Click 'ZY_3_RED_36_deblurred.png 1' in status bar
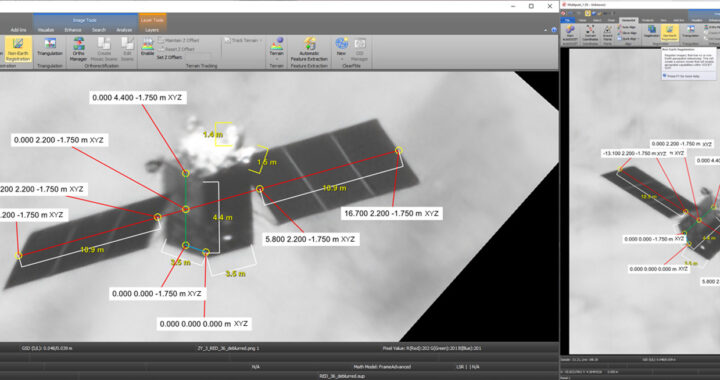Image resolution: width=720 pixels, height=380 pixels. point(228,348)
